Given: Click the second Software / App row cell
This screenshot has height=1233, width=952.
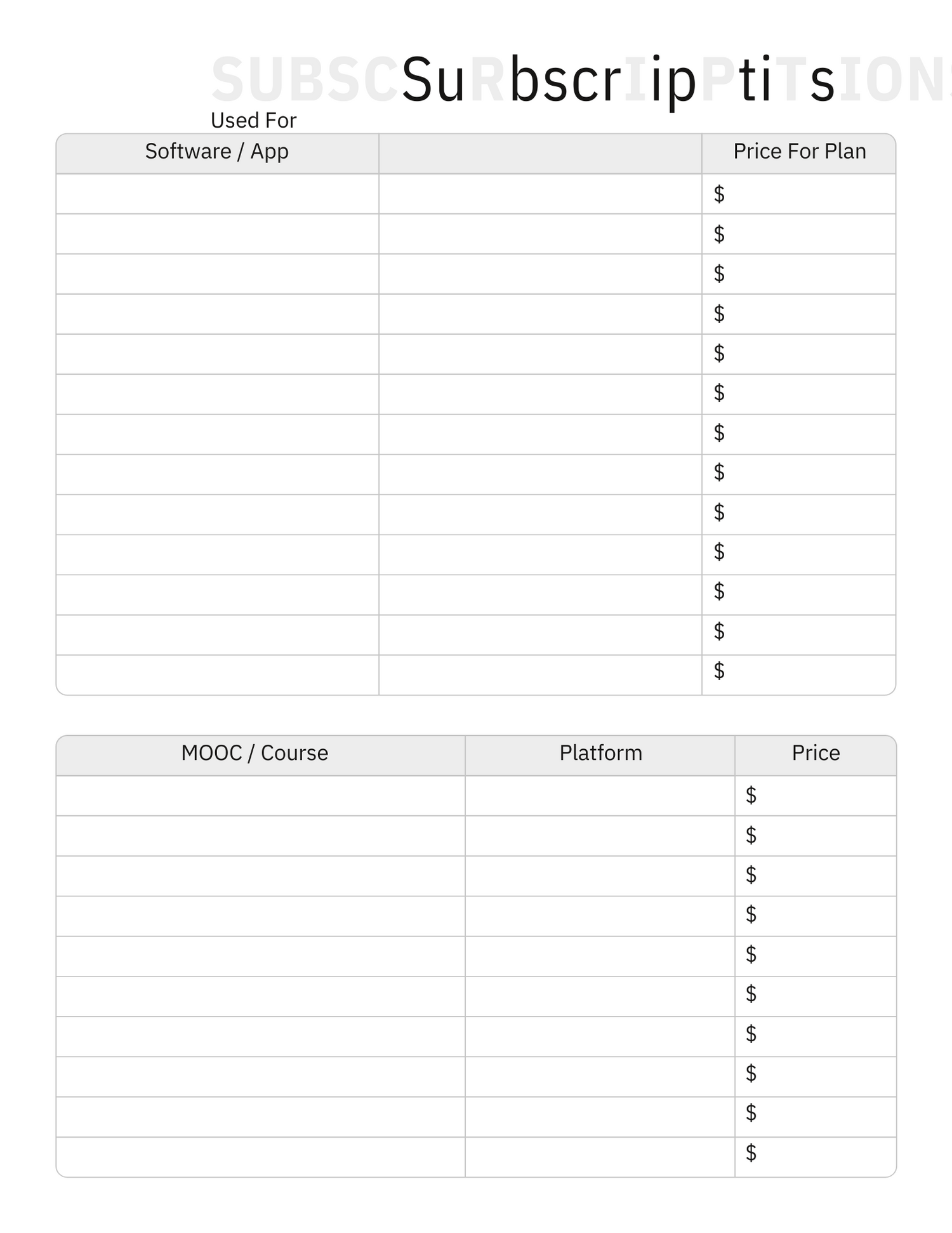Looking at the screenshot, I should click(x=217, y=234).
